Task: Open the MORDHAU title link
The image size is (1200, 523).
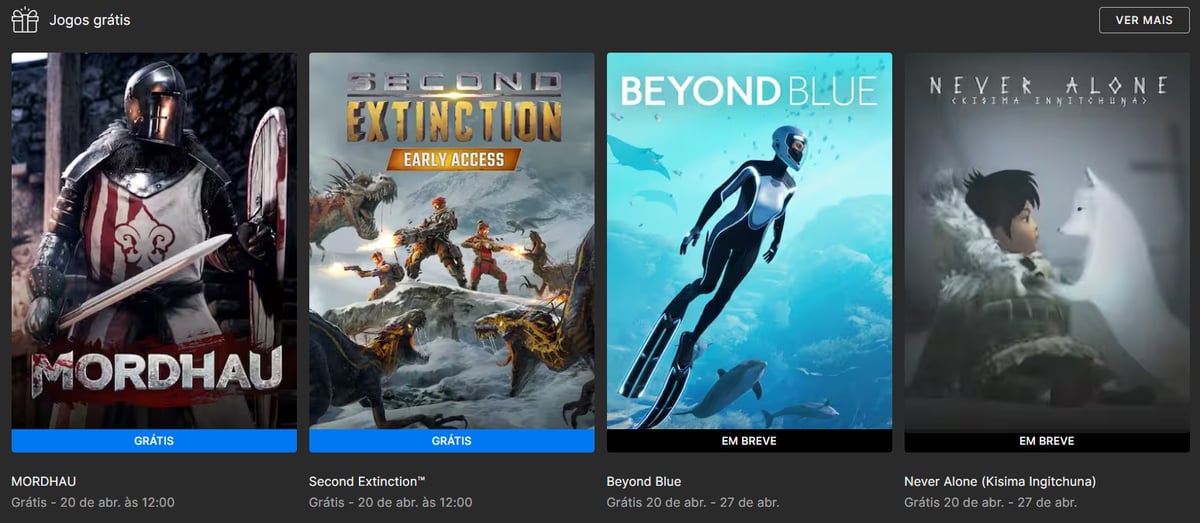Action: point(44,481)
